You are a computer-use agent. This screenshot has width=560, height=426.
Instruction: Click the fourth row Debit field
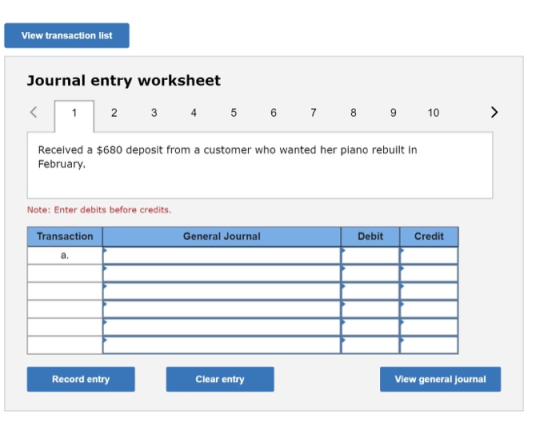pos(370,309)
